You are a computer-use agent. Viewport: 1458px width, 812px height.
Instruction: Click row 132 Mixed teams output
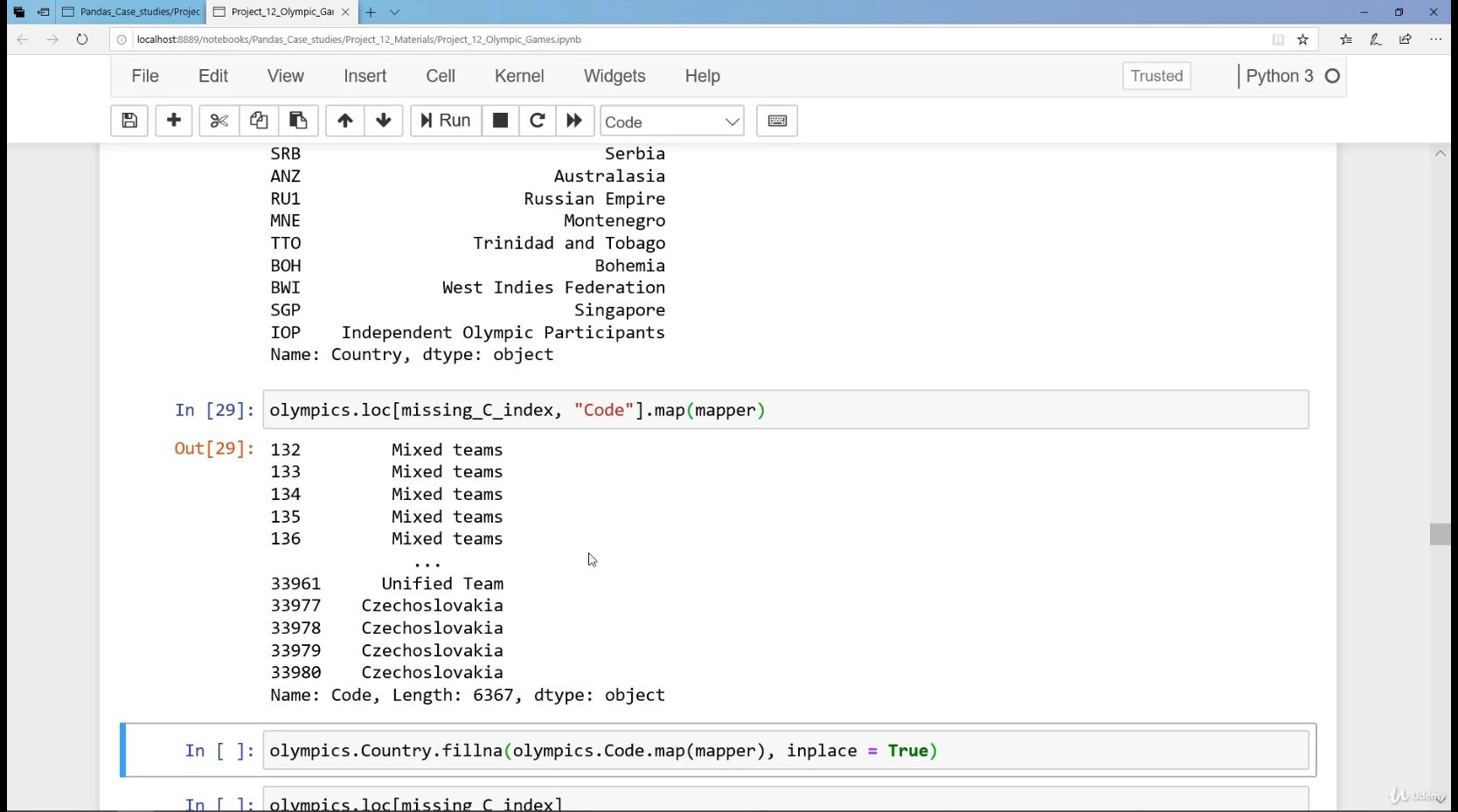tap(386, 450)
